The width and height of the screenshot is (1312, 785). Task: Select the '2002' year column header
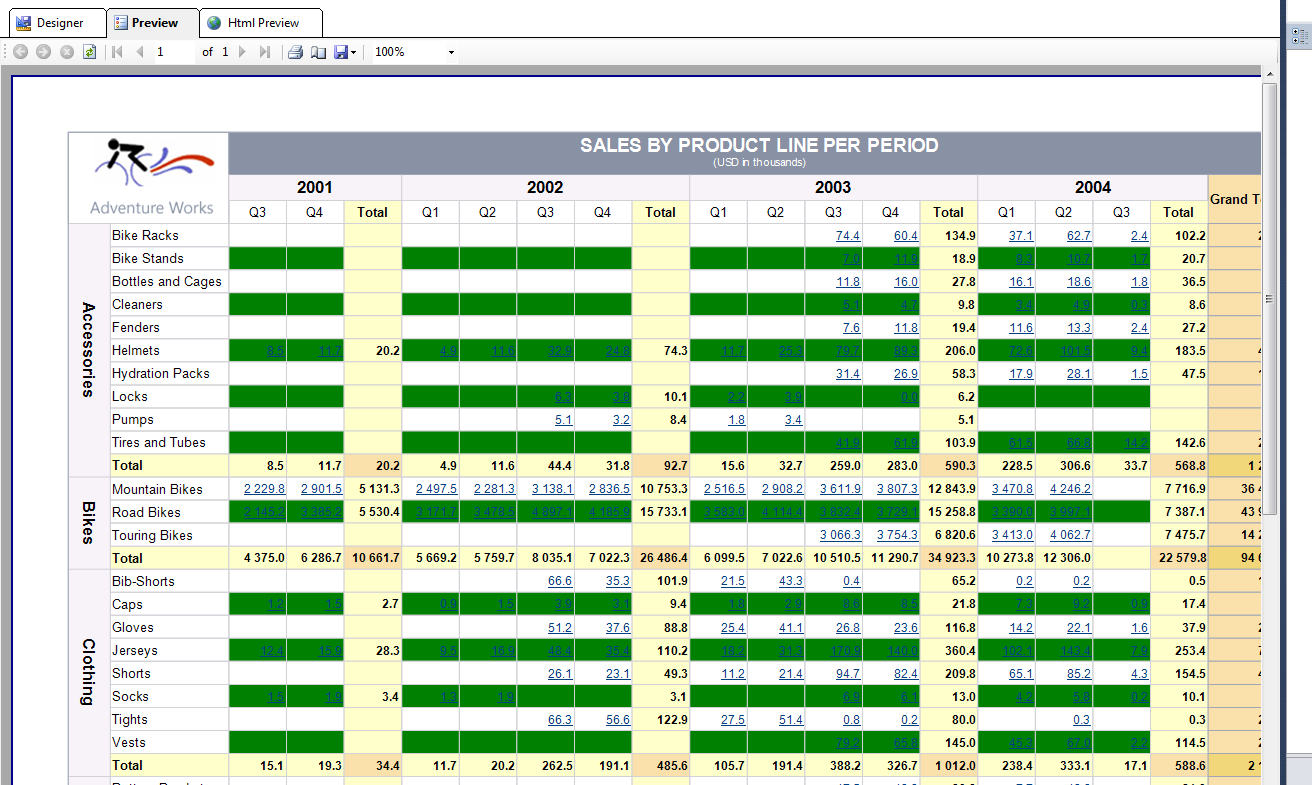point(545,187)
